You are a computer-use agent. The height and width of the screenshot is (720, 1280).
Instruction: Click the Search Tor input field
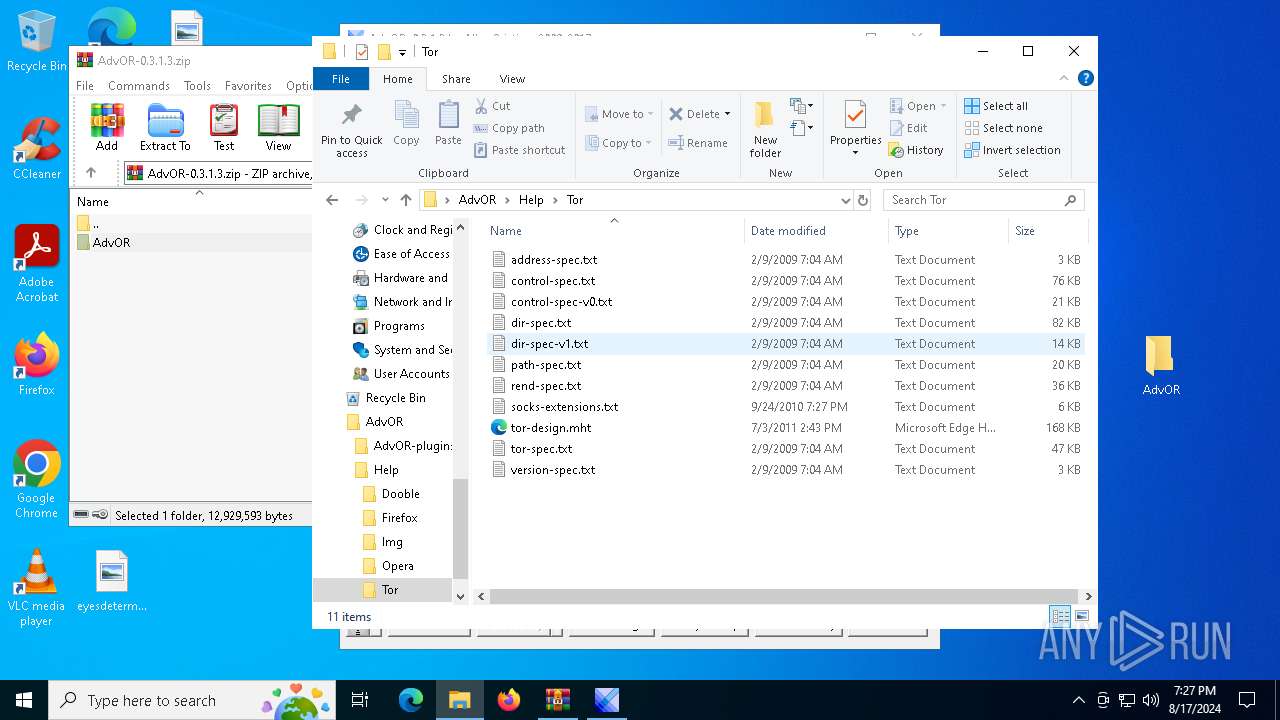pos(975,200)
